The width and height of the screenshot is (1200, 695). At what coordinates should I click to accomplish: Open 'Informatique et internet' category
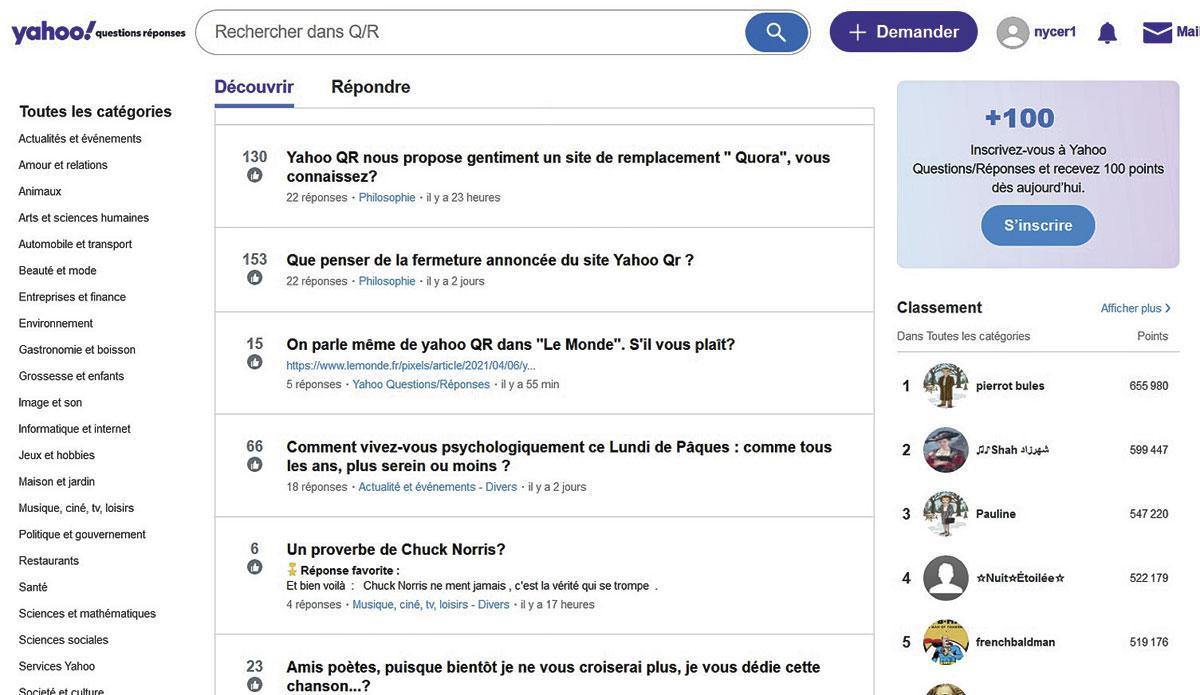pos(74,429)
